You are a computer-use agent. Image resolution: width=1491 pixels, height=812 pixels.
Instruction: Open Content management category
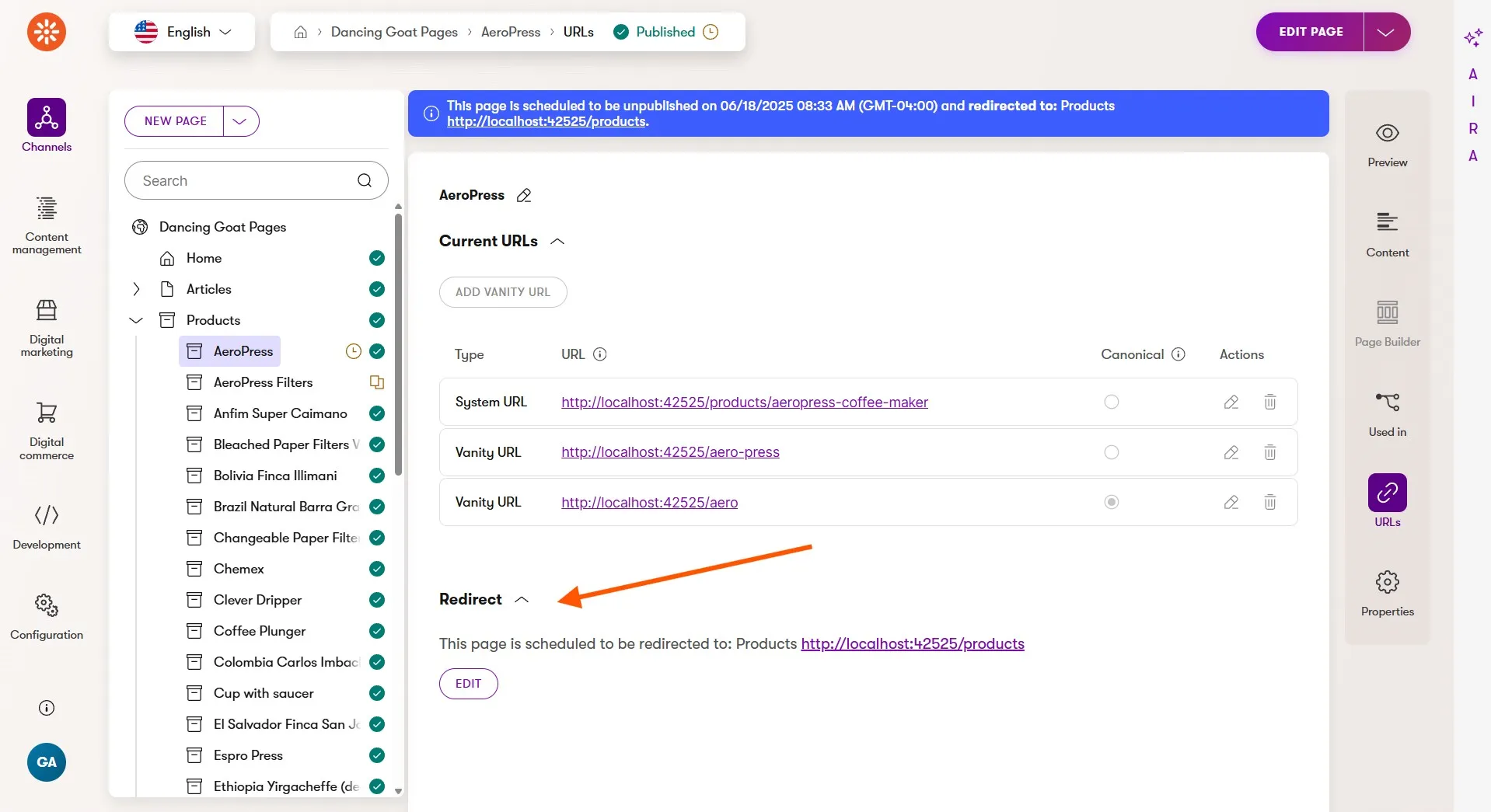point(47,225)
